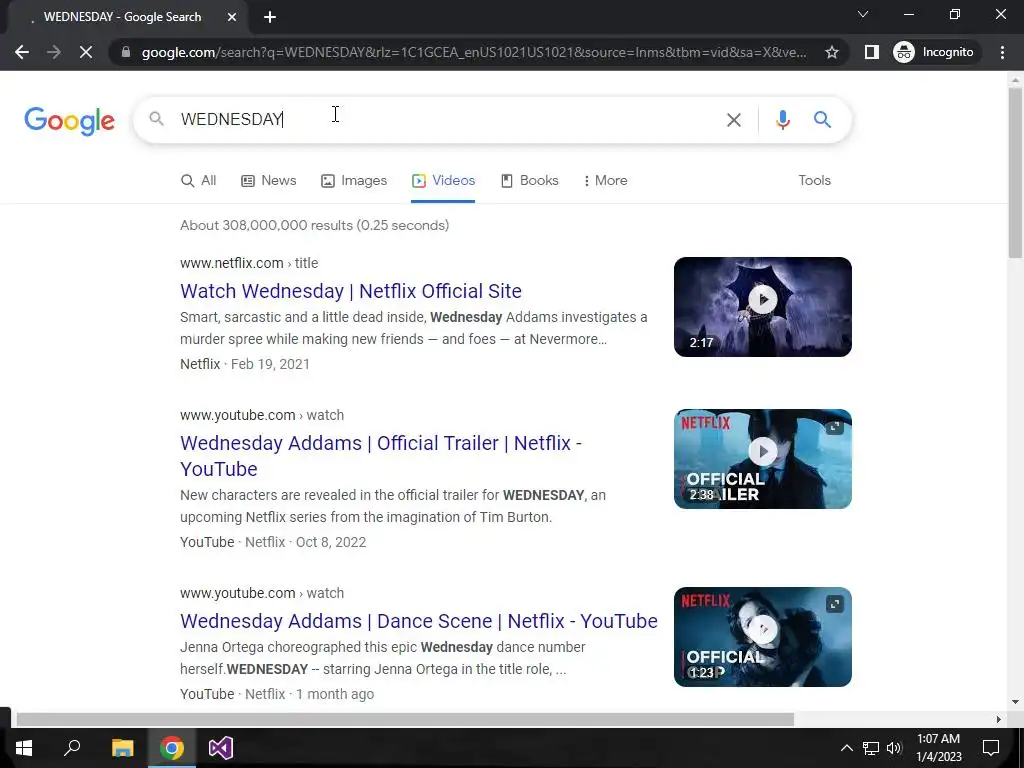Play the 1:23 Dance Scene thumbnail
Image resolution: width=1024 pixels, height=768 pixels.
coord(763,637)
